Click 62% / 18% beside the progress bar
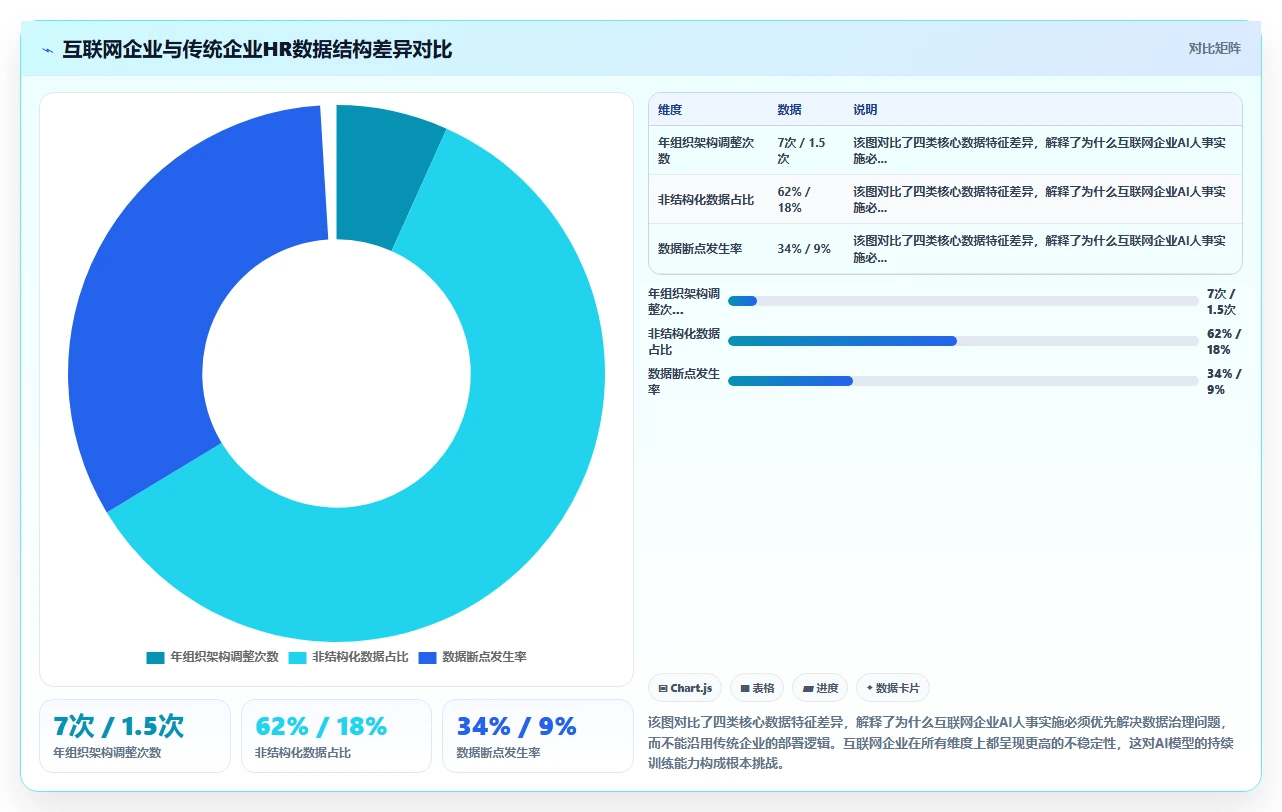The height and width of the screenshot is (812, 1282). [x=1224, y=341]
